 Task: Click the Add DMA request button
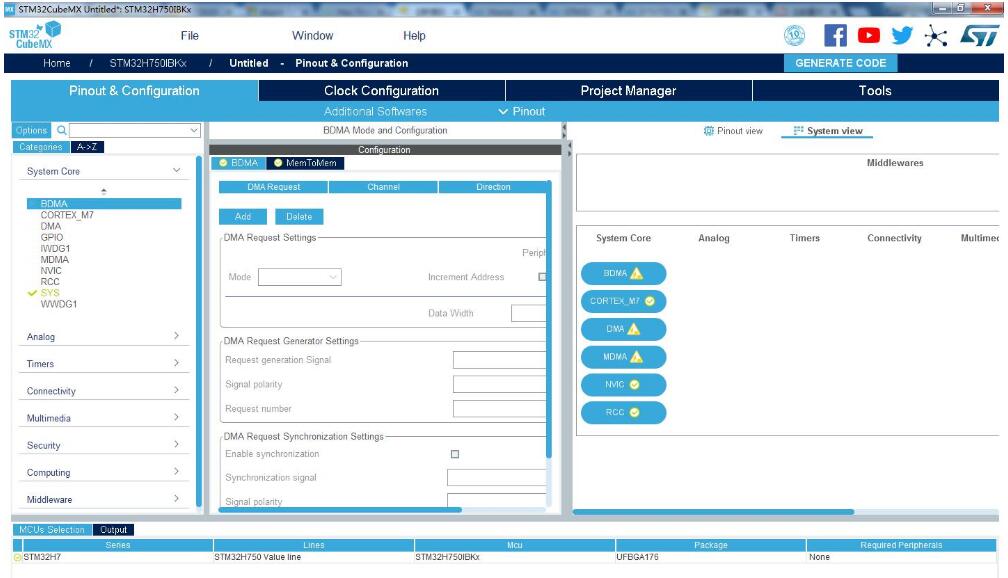pyautogui.click(x=243, y=217)
